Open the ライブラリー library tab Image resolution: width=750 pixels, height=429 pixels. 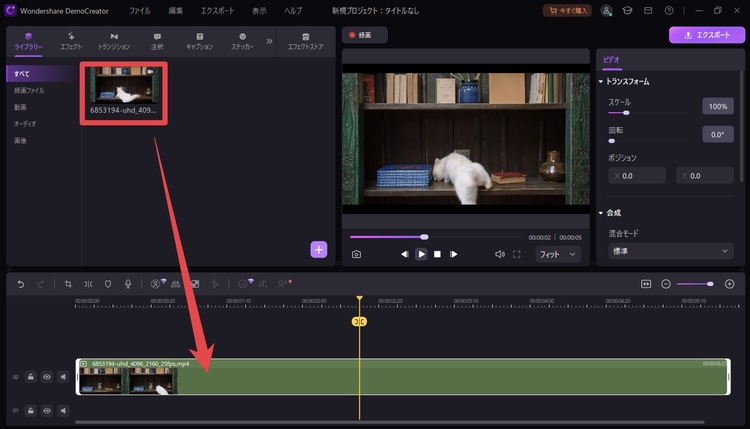click(x=28, y=42)
